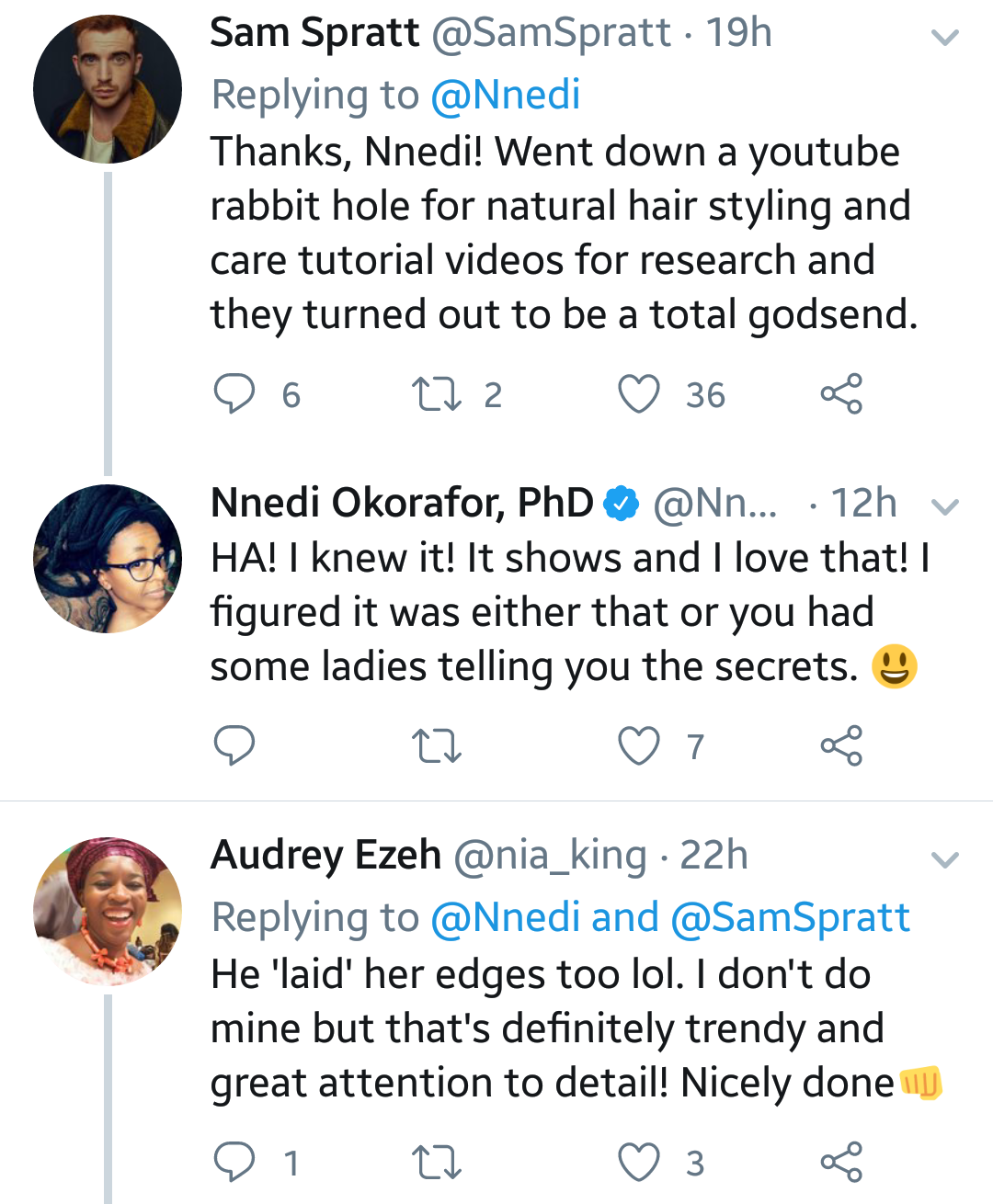
Task: Open @SamSpratt mention in Audrey's reply
Action: [791, 917]
